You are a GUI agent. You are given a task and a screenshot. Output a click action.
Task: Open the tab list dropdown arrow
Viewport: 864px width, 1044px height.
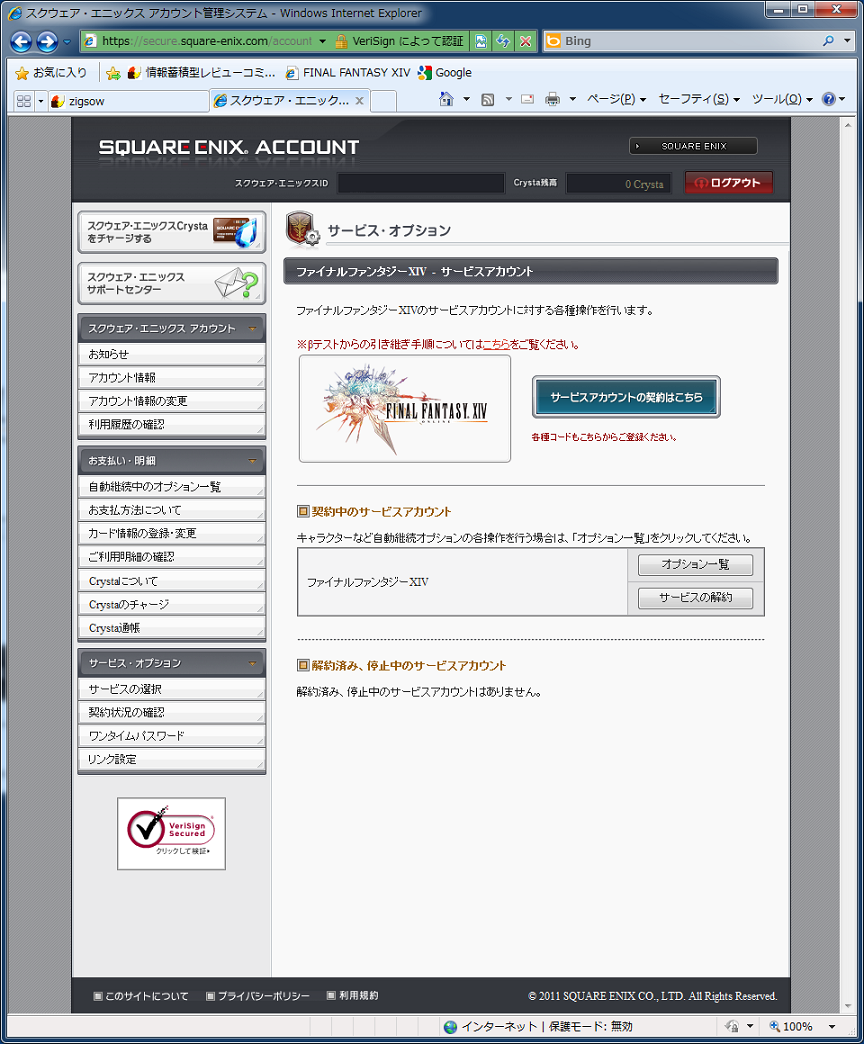click(41, 101)
